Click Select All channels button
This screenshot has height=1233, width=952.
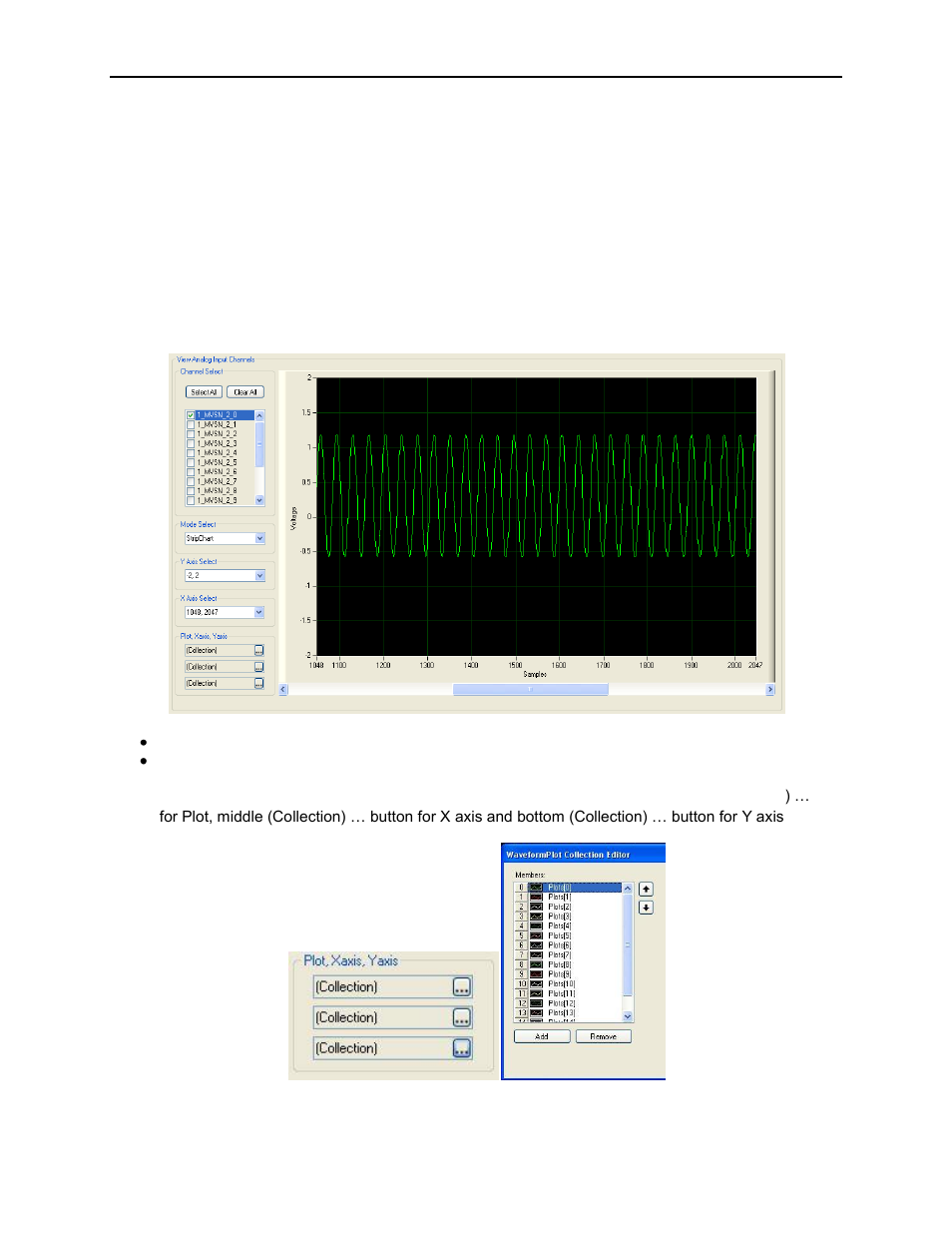click(204, 392)
